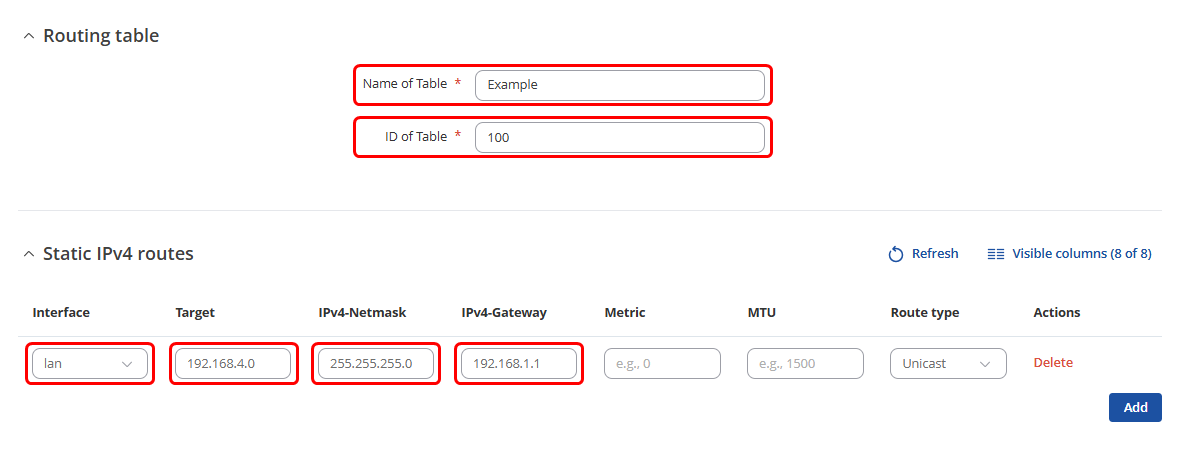Click the Routing table section heading
This screenshot has width=1183, height=455.
pos(101,36)
